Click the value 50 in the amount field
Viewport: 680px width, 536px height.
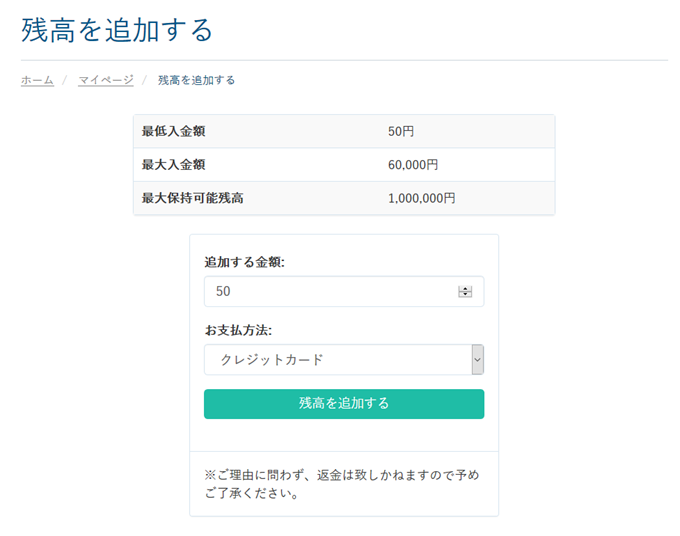point(223,292)
